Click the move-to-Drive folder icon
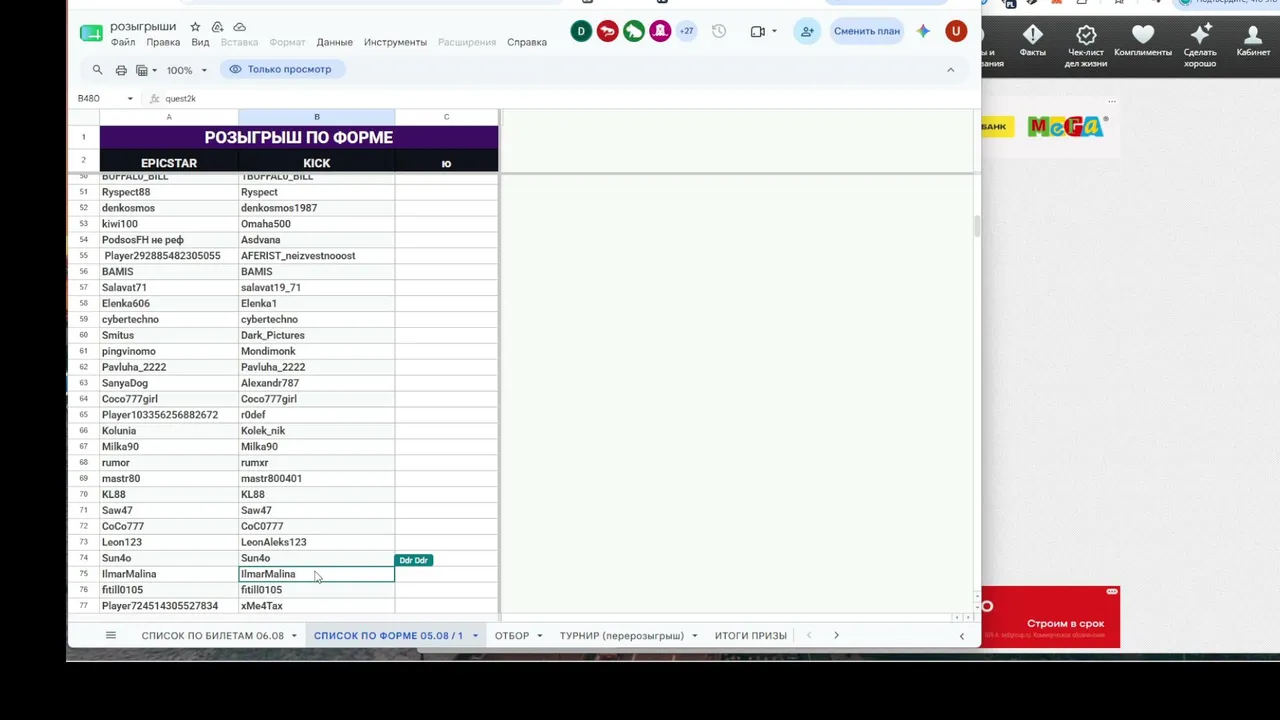 pos(217,27)
